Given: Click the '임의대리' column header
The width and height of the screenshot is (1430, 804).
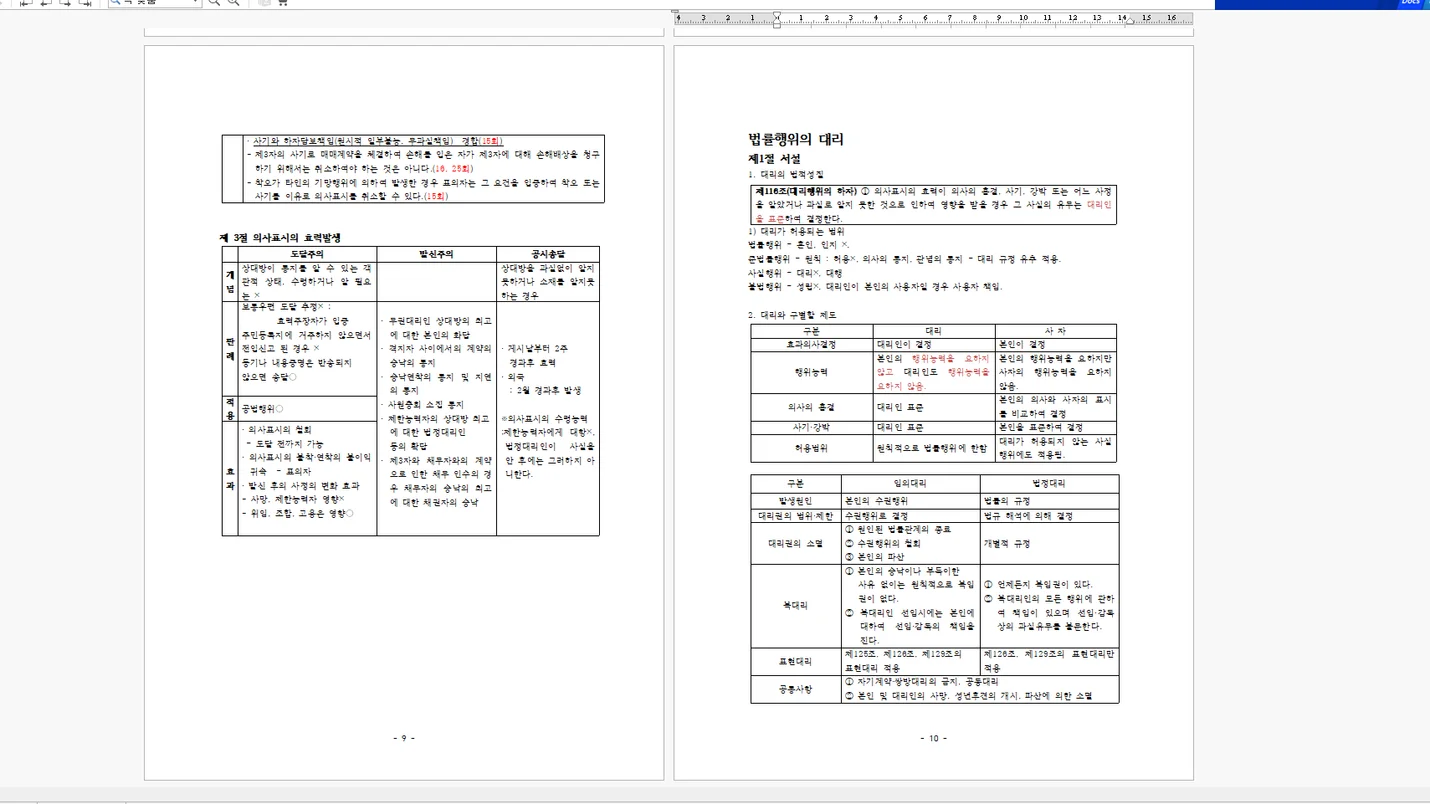Looking at the screenshot, I should (911, 482).
